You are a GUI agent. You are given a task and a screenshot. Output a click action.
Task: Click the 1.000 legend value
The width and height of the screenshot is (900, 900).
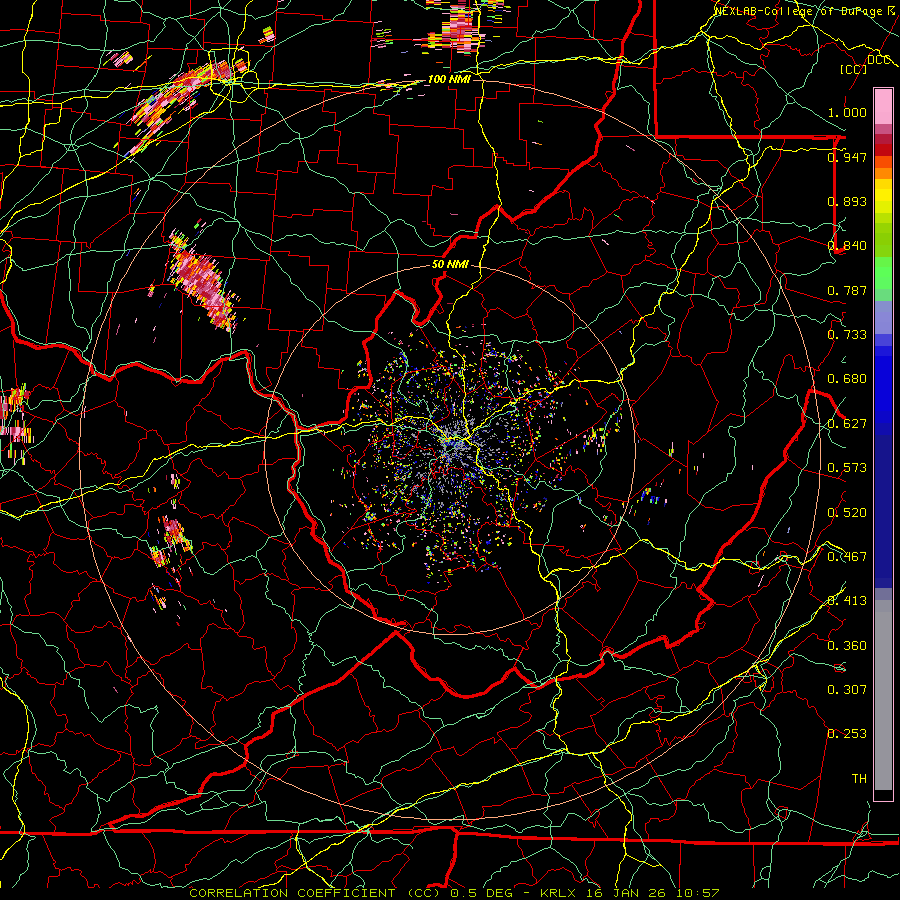click(x=847, y=112)
